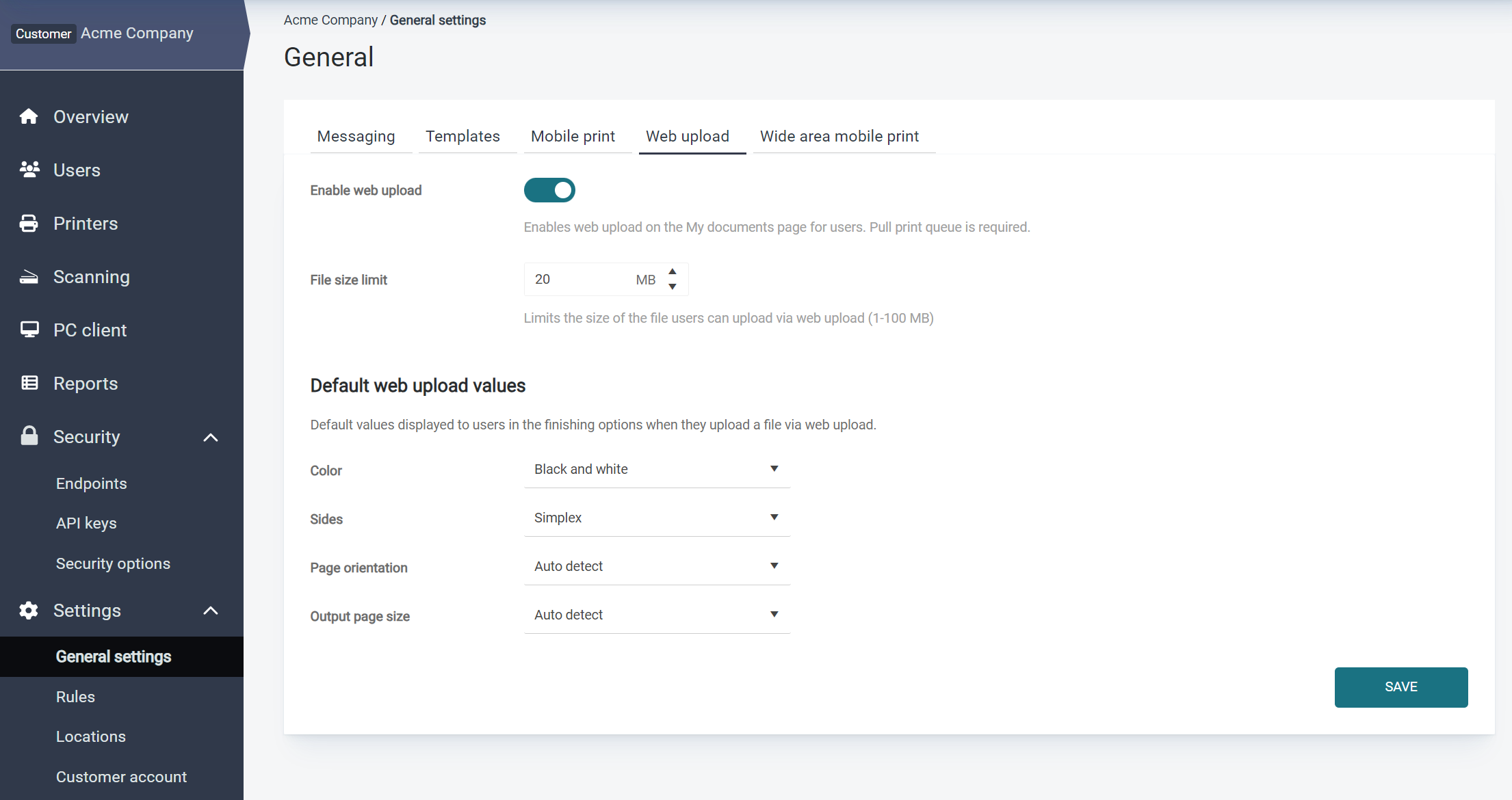This screenshot has height=800, width=1512.
Task: Decrease file size limit with down arrow
Action: [x=673, y=286]
